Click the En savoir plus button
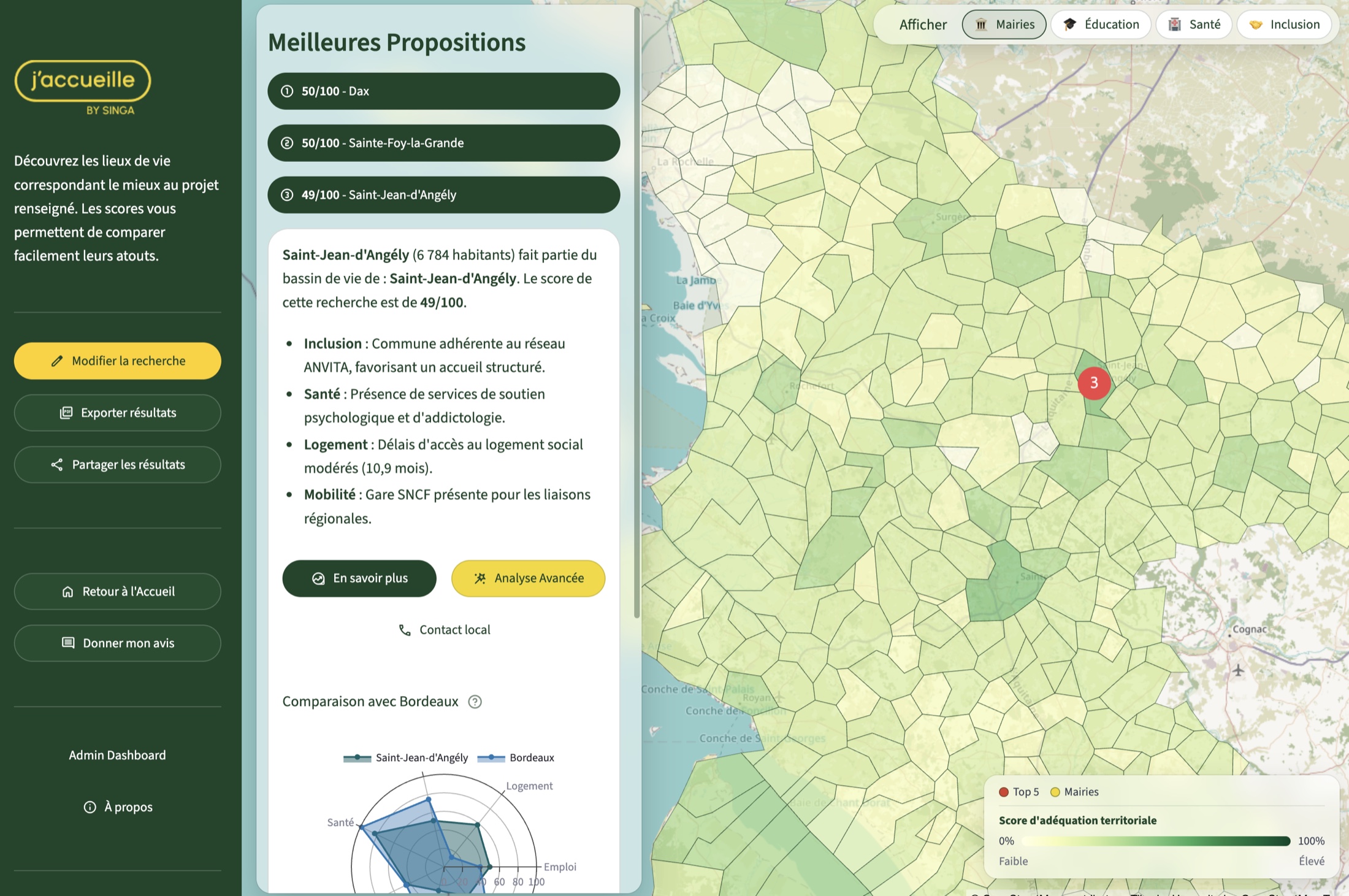 click(x=359, y=578)
